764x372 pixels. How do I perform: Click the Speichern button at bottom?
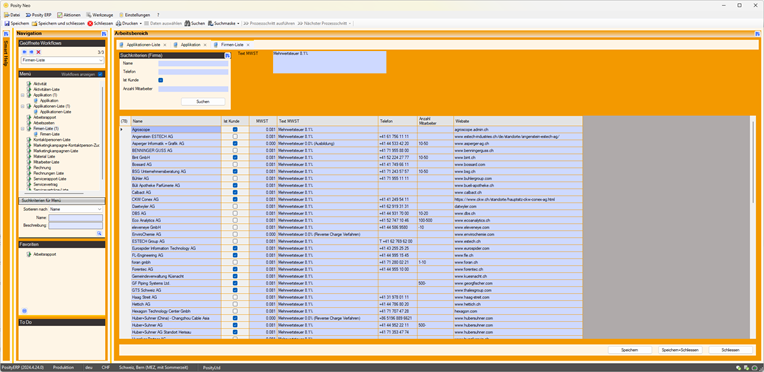coord(630,350)
